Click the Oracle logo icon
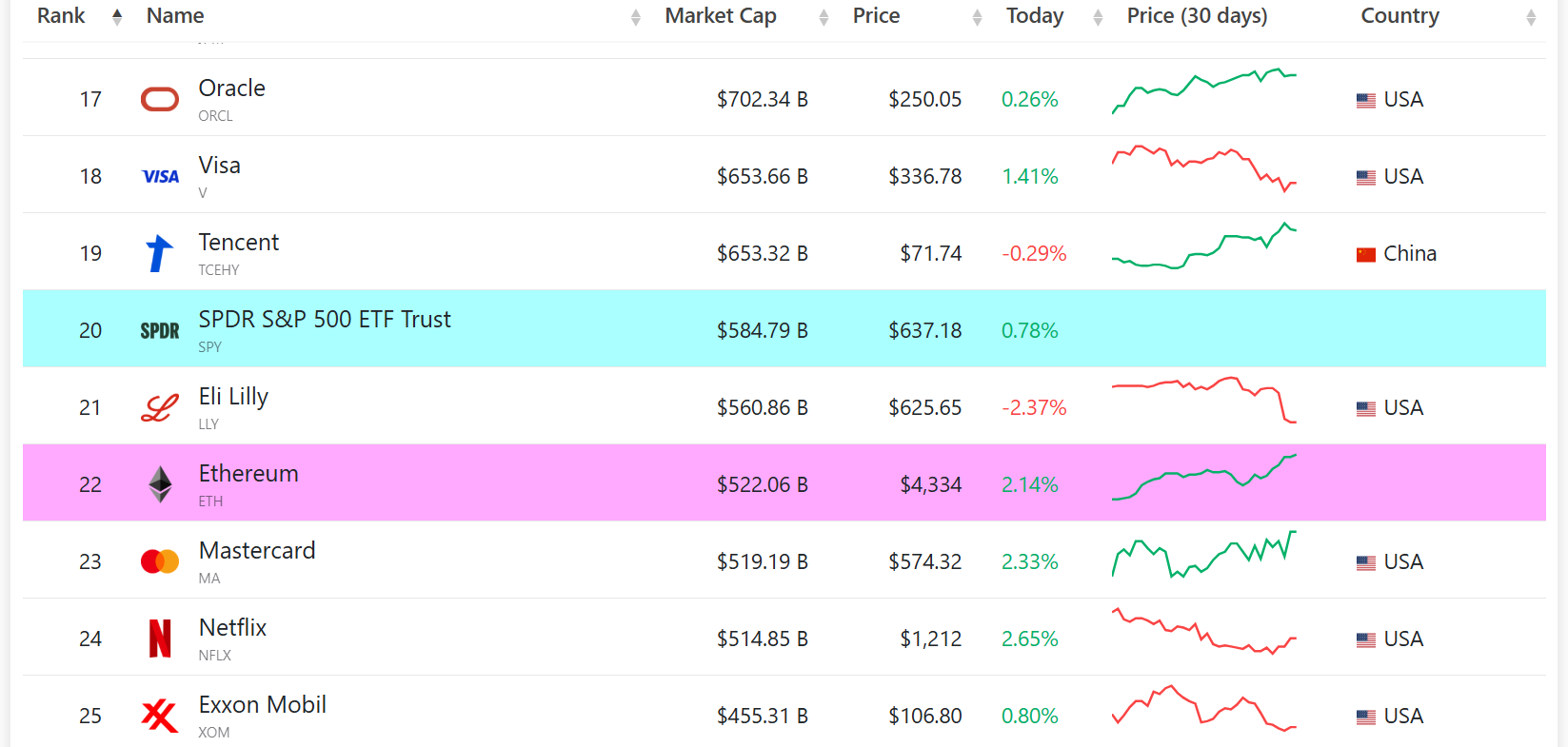Image resolution: width=1568 pixels, height=747 pixels. (160, 100)
